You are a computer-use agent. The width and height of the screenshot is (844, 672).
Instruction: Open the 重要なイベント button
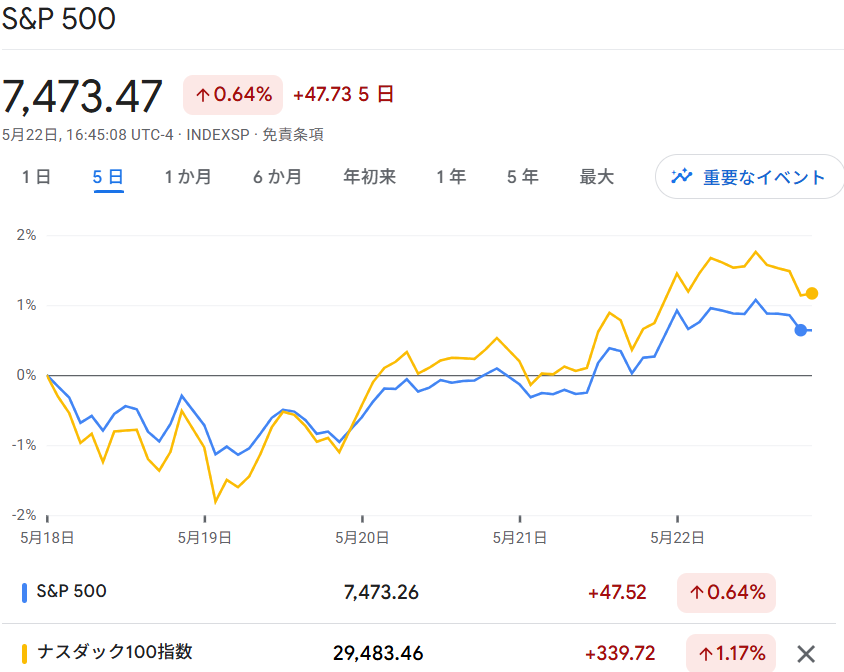749,177
